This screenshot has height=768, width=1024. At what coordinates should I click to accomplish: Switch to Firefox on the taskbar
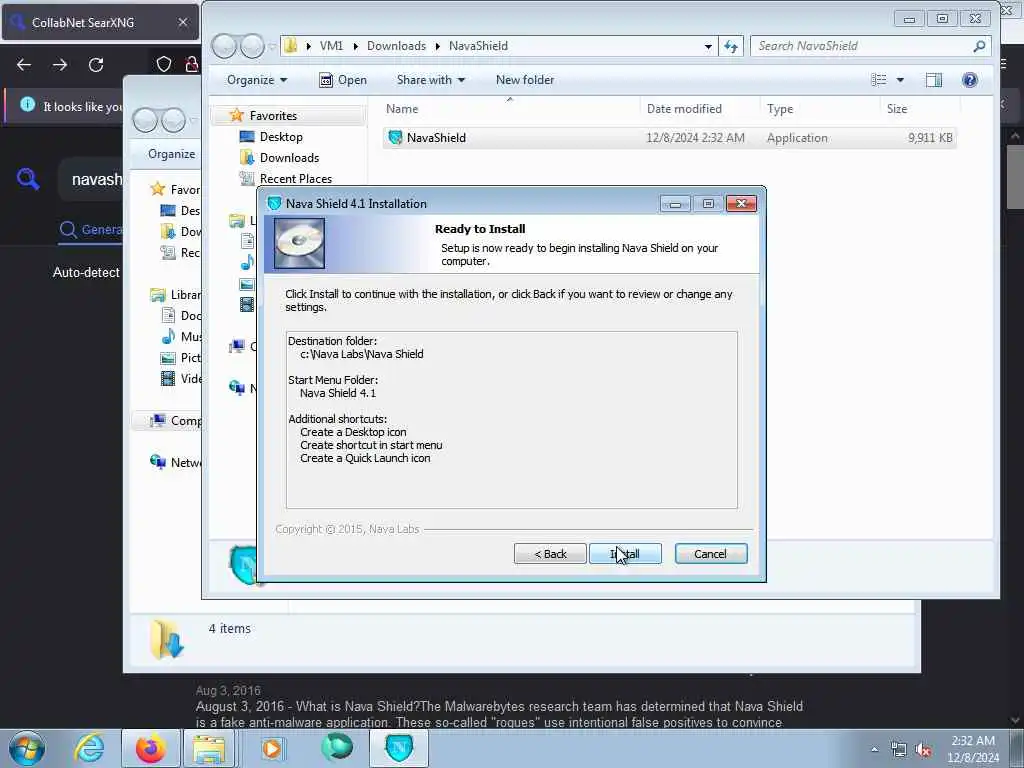150,748
